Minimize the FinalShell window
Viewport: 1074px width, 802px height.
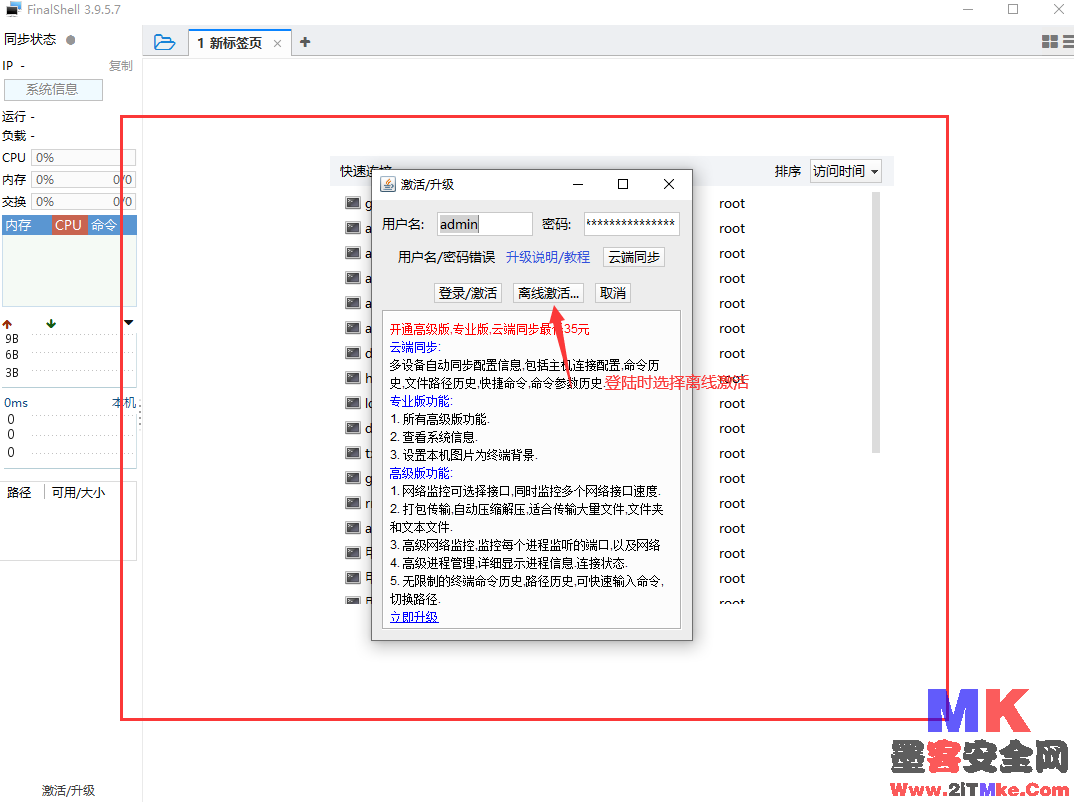click(x=968, y=10)
